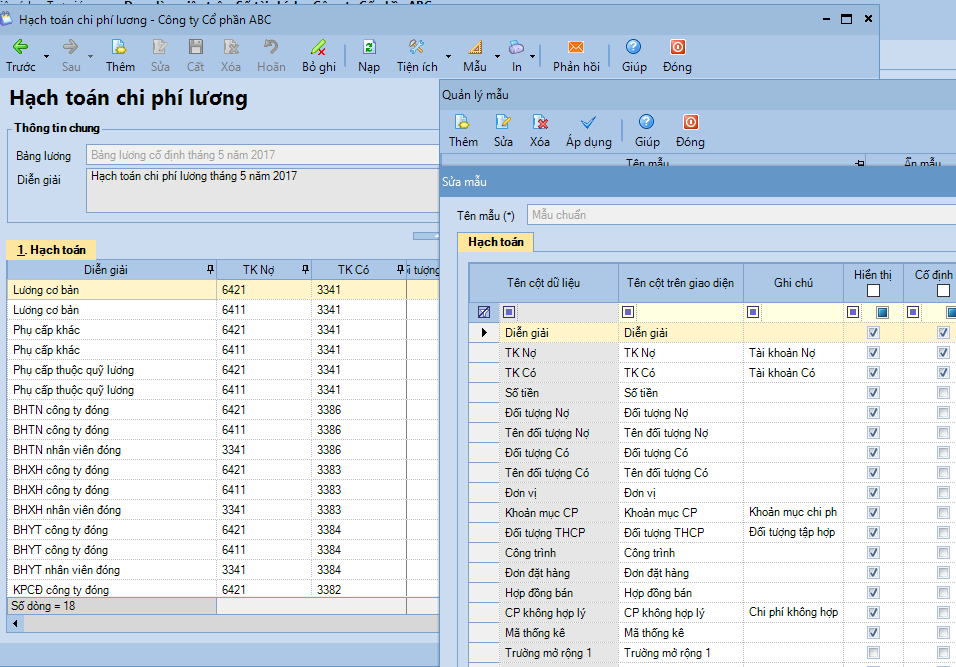Click Xóa delete icon in main toolbar
956x667 pixels.
pyautogui.click(x=230, y=47)
